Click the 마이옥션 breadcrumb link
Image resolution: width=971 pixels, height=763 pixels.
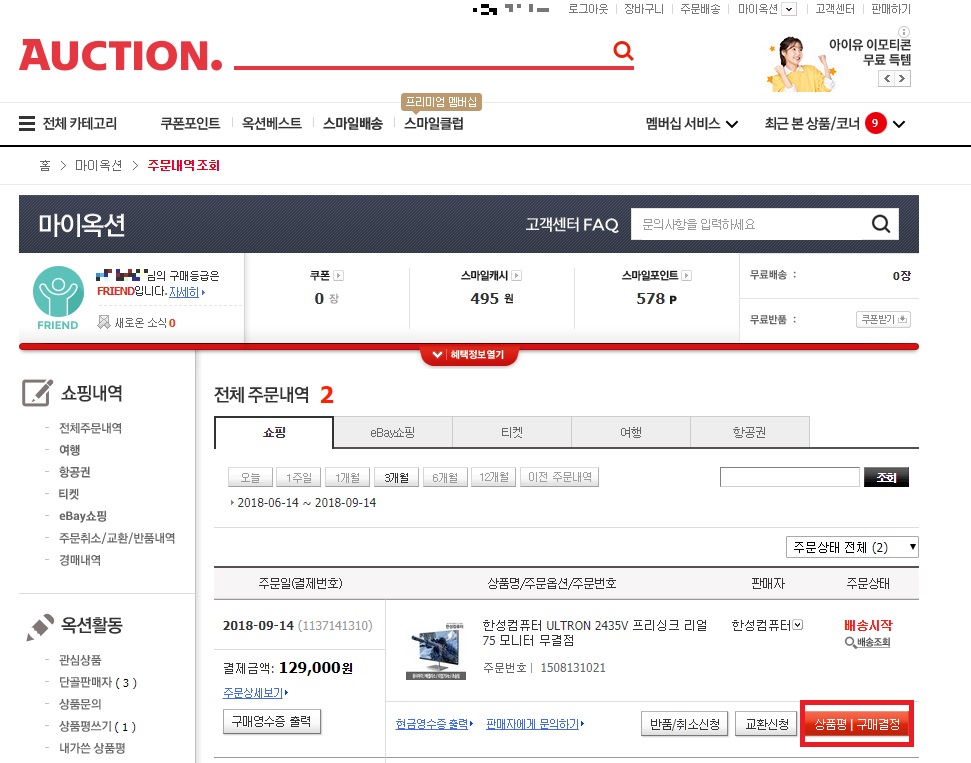coord(98,165)
